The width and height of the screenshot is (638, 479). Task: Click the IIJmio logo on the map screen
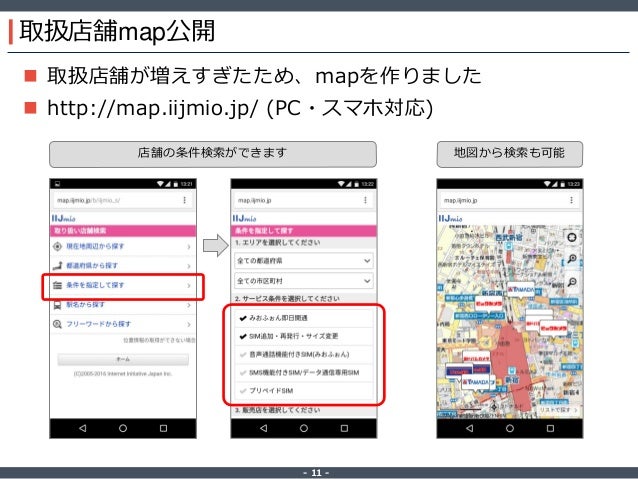tap(450, 219)
